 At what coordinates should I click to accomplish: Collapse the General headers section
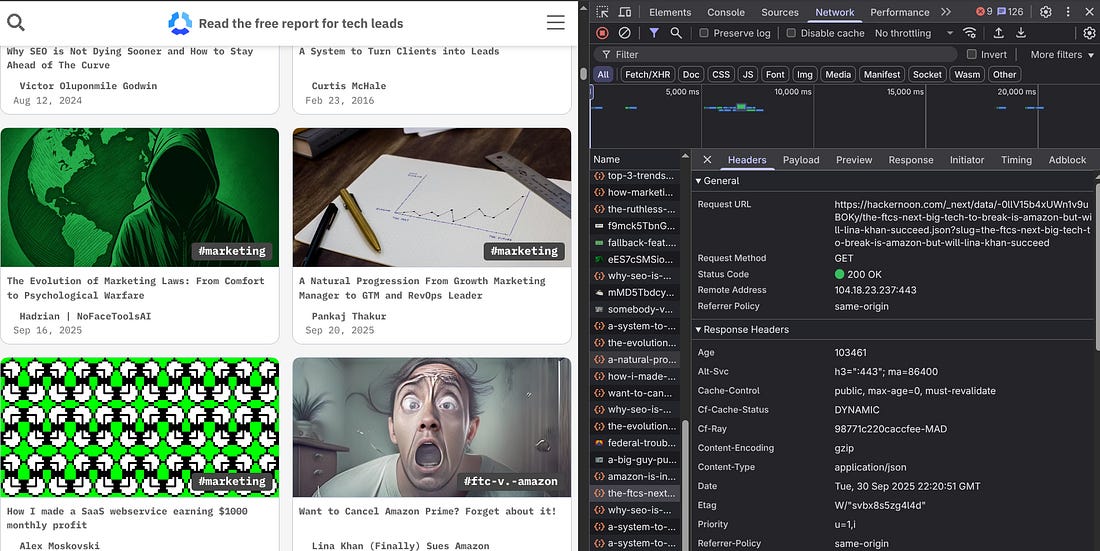pos(717,180)
